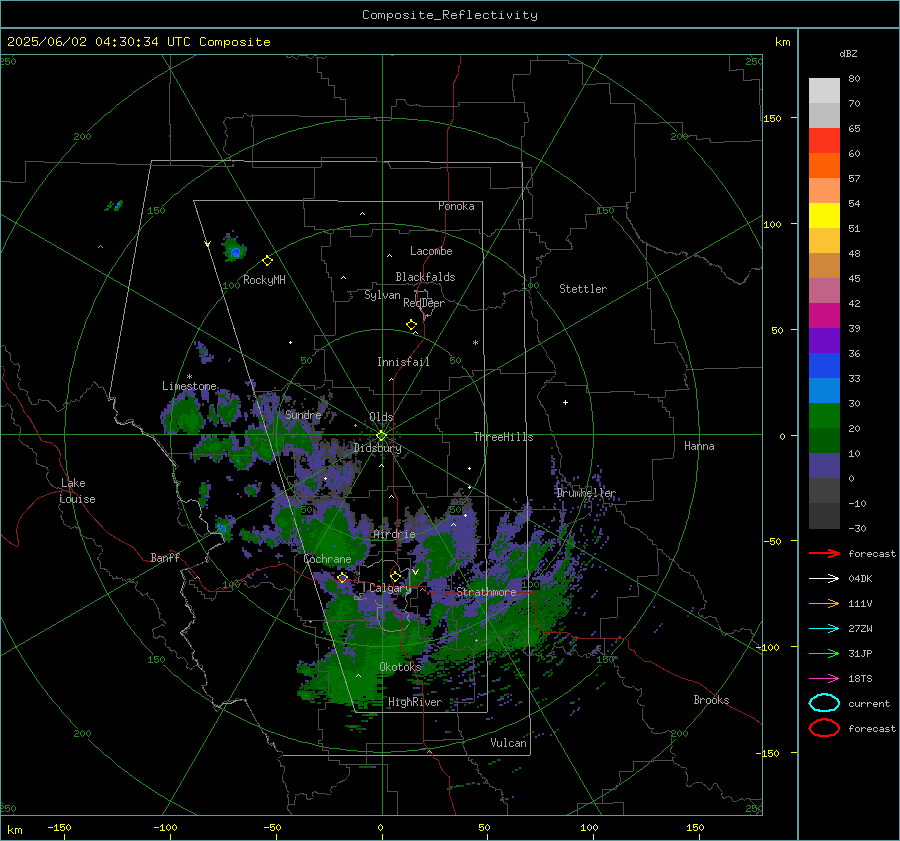Screen dimensions: 900x841
Task: Click the Sundre city label
Action: click(x=303, y=414)
